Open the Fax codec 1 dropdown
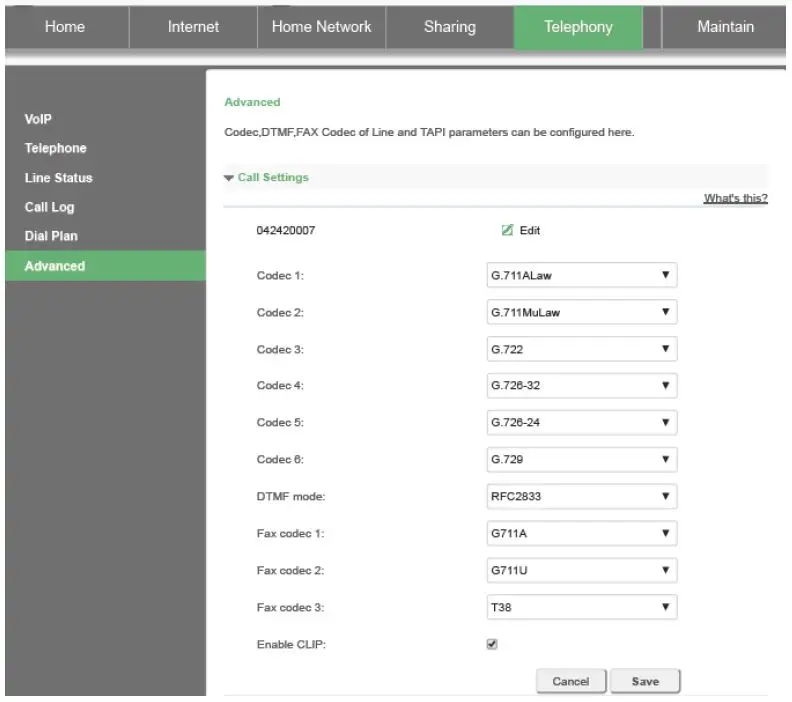The height and width of the screenshot is (702, 792). coord(580,533)
